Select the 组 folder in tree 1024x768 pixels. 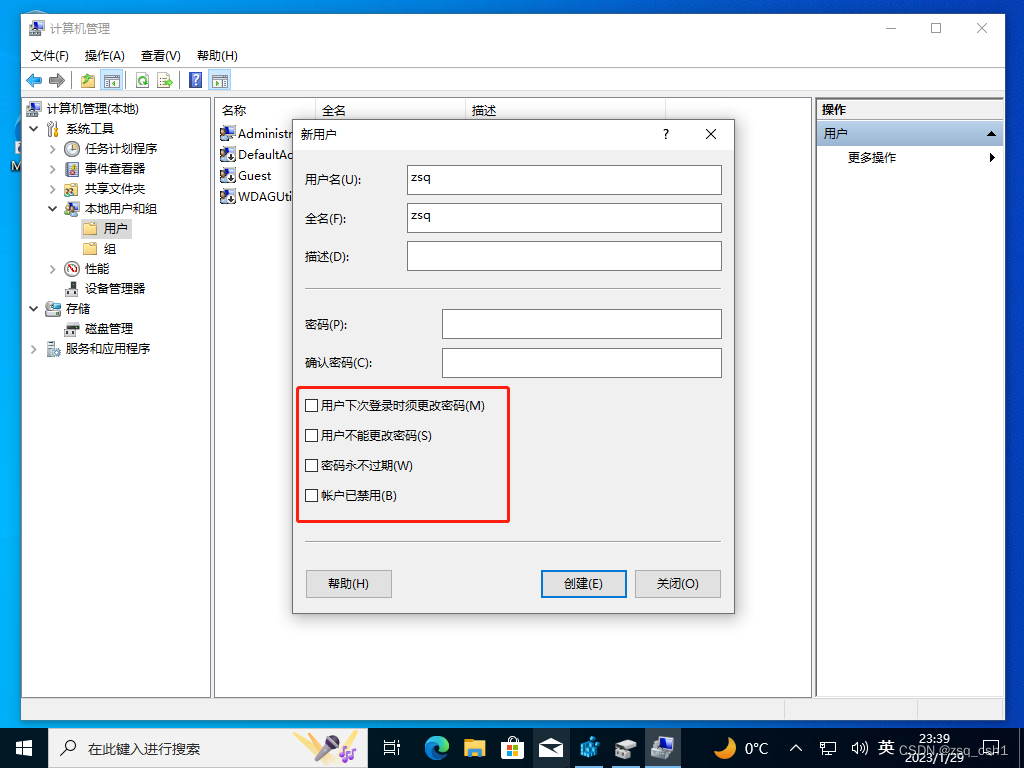(100, 249)
